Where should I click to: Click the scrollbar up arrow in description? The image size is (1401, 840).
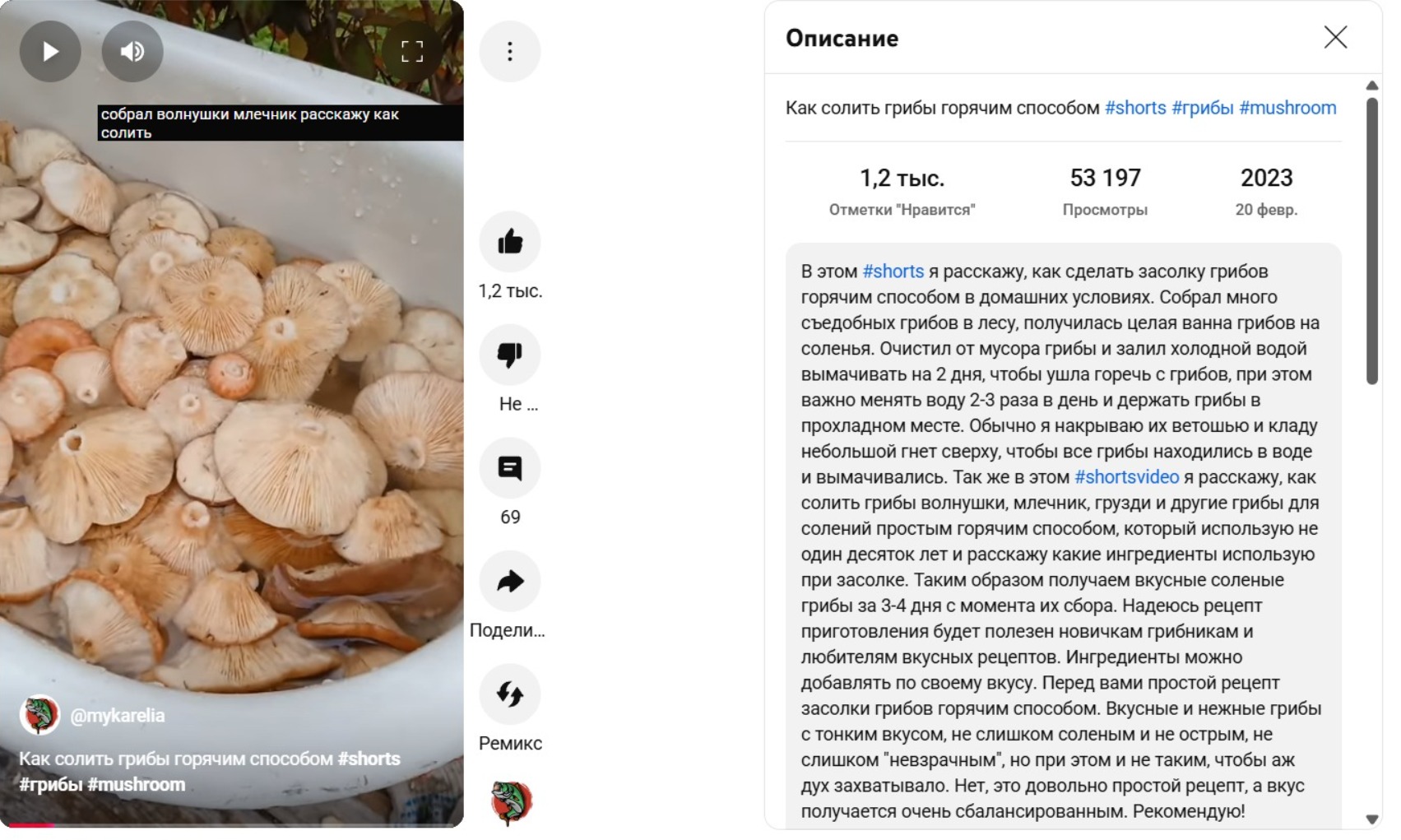pos(1371,86)
